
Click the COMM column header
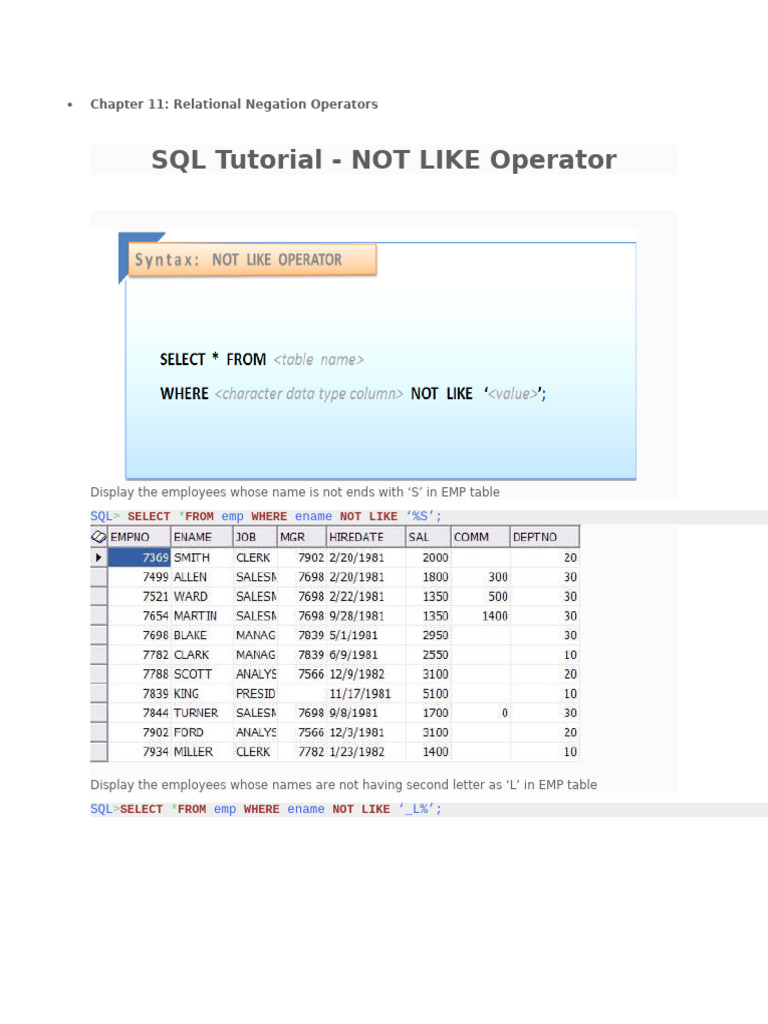point(480,537)
